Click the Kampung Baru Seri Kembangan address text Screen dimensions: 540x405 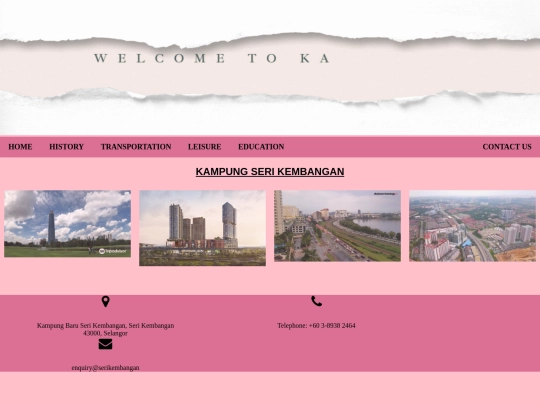105,329
